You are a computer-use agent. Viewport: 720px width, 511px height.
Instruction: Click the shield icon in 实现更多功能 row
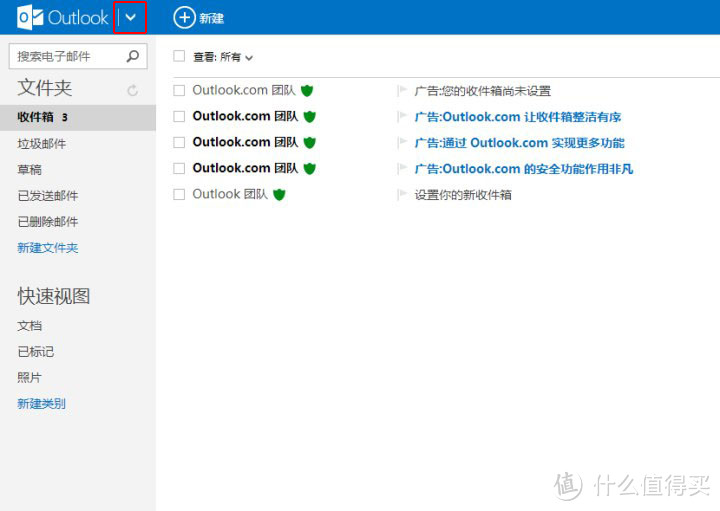(x=310, y=142)
